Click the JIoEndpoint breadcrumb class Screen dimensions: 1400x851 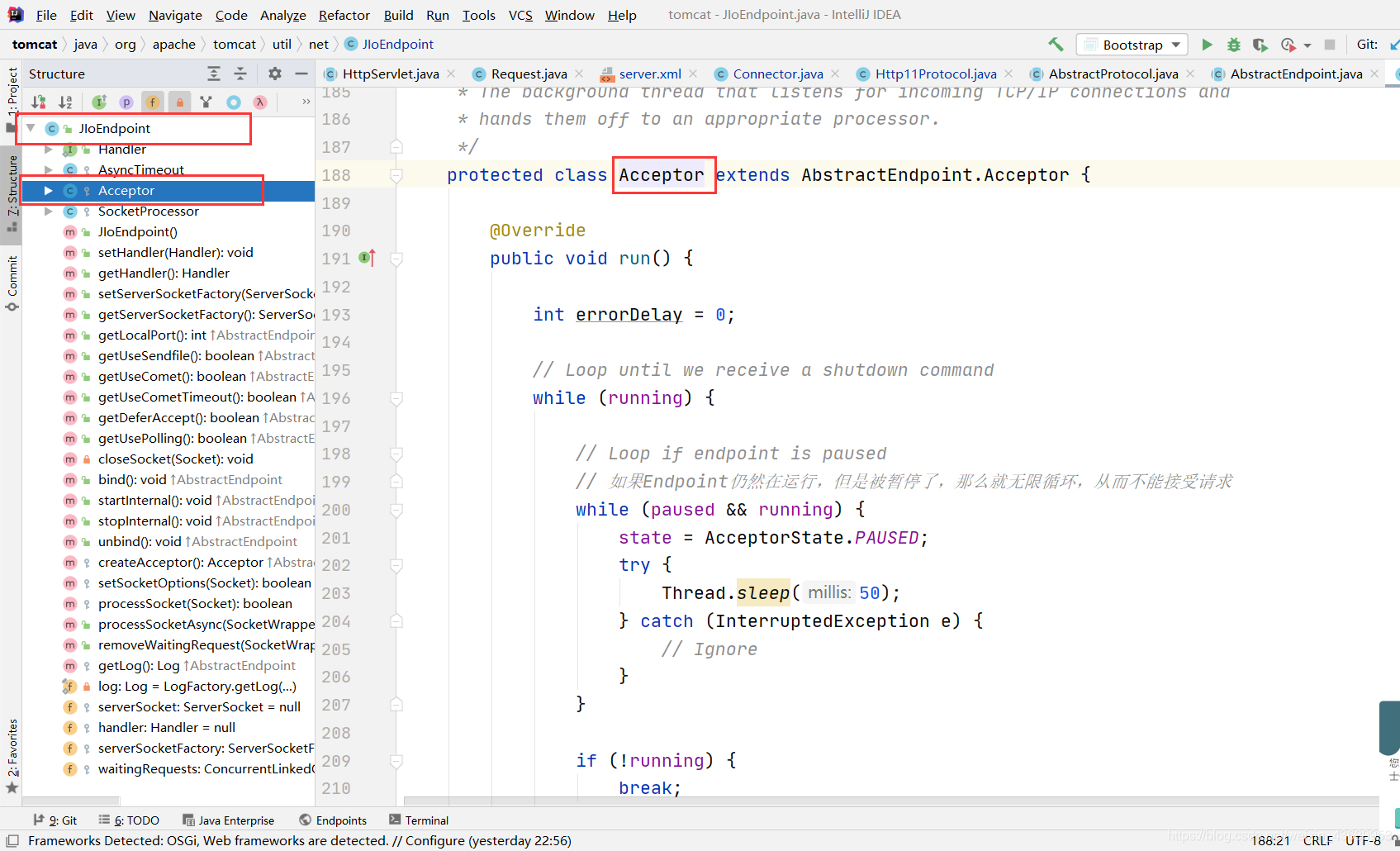point(389,44)
